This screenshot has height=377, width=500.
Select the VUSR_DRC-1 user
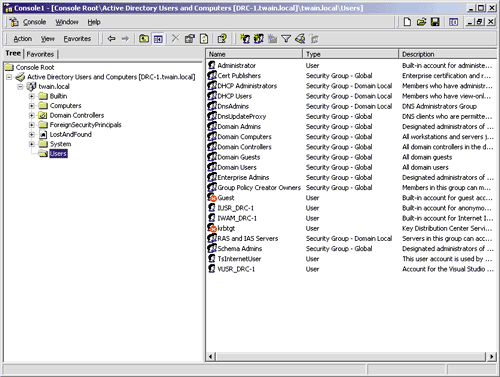coord(236,269)
